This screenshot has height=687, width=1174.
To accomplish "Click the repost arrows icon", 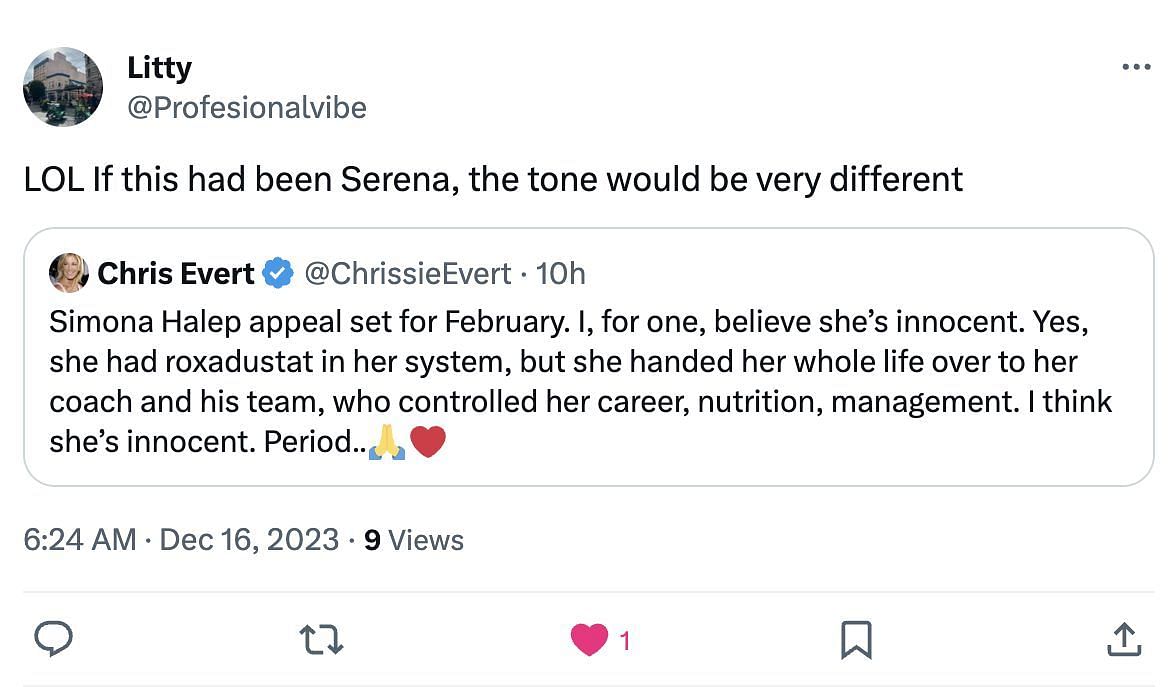I will tap(322, 639).
